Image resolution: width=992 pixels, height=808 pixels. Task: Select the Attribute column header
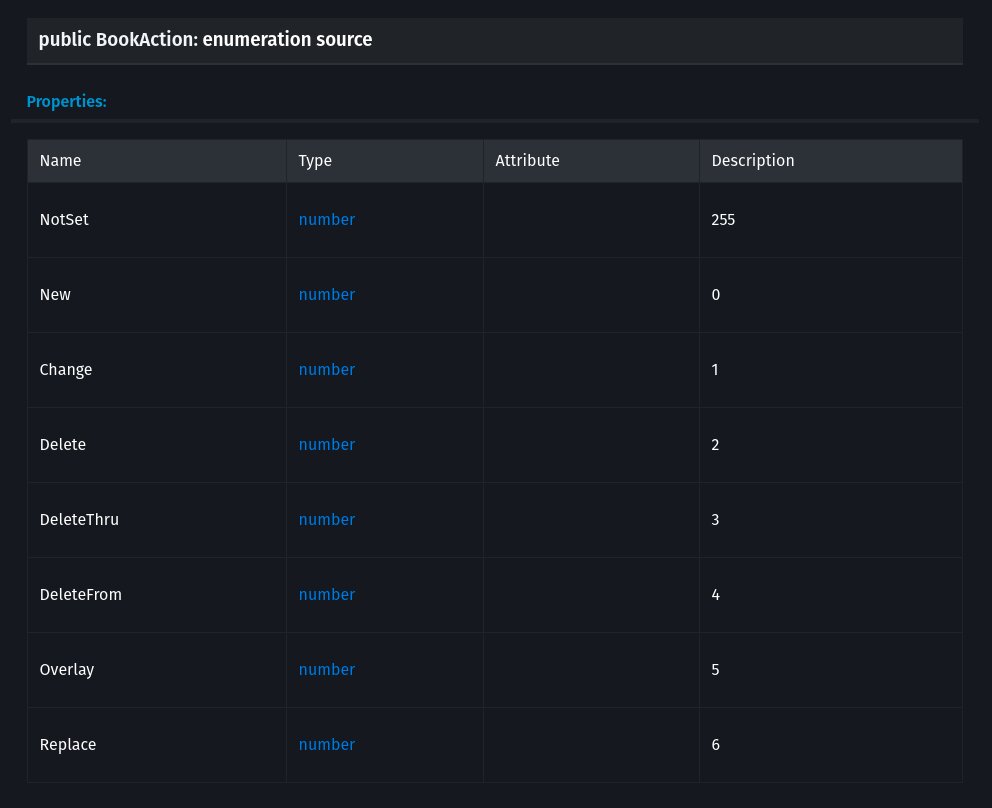pos(527,160)
